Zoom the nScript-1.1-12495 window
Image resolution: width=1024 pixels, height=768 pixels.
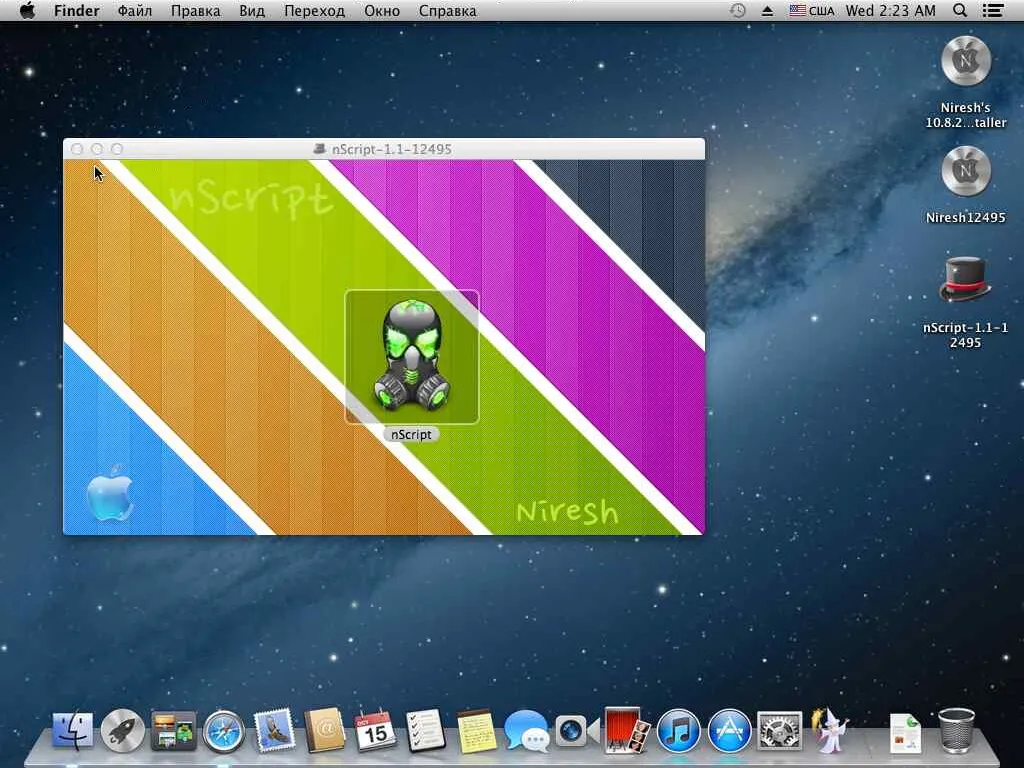click(x=117, y=149)
